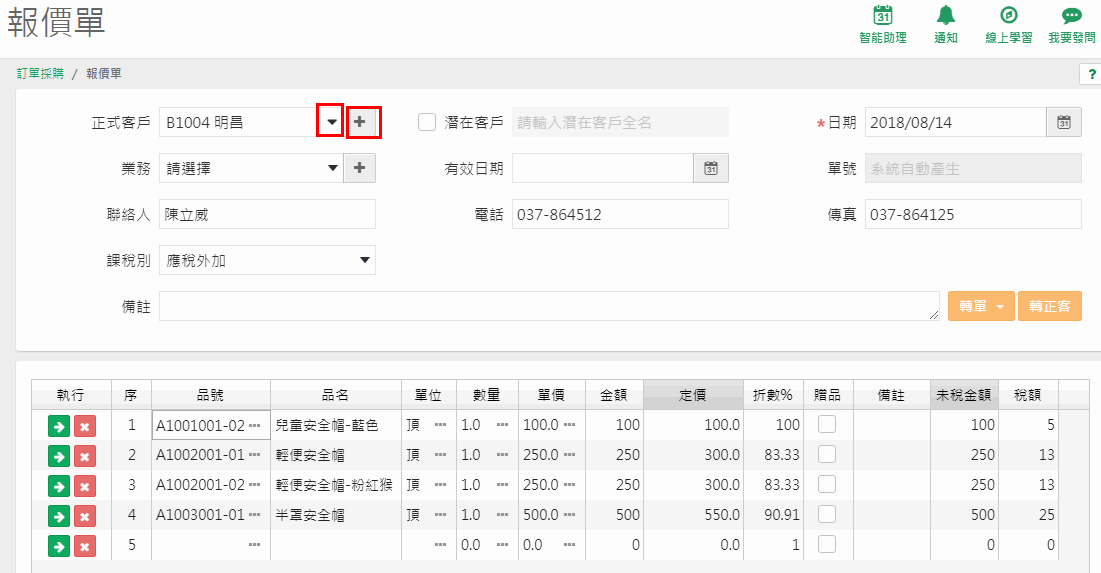Click the 折數% column header

tap(773, 395)
